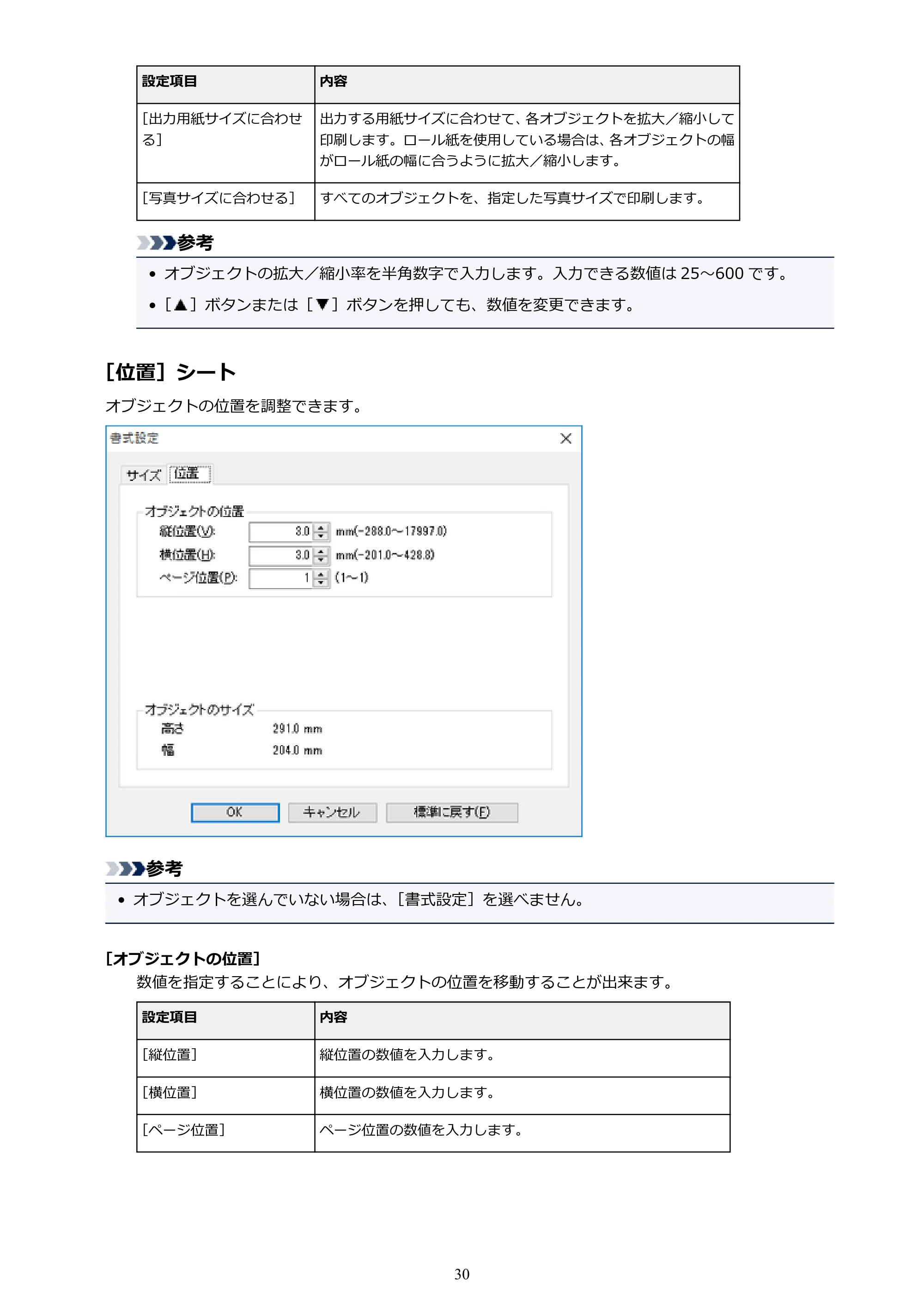Viewport: 924px width, 1307px height.
Task: Click the [横位置] table cell
Action: click(226, 1096)
